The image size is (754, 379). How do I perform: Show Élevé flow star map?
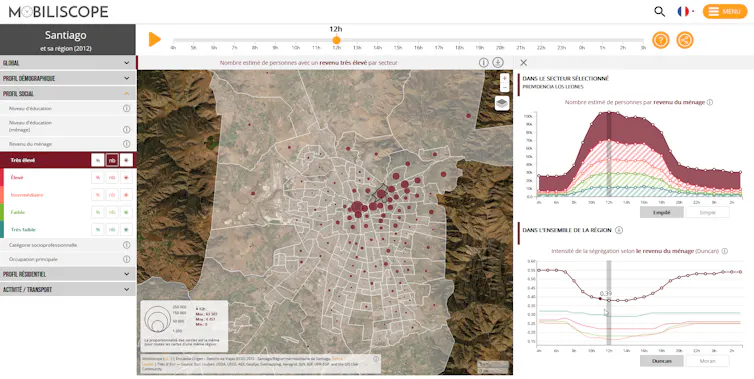pos(126,177)
